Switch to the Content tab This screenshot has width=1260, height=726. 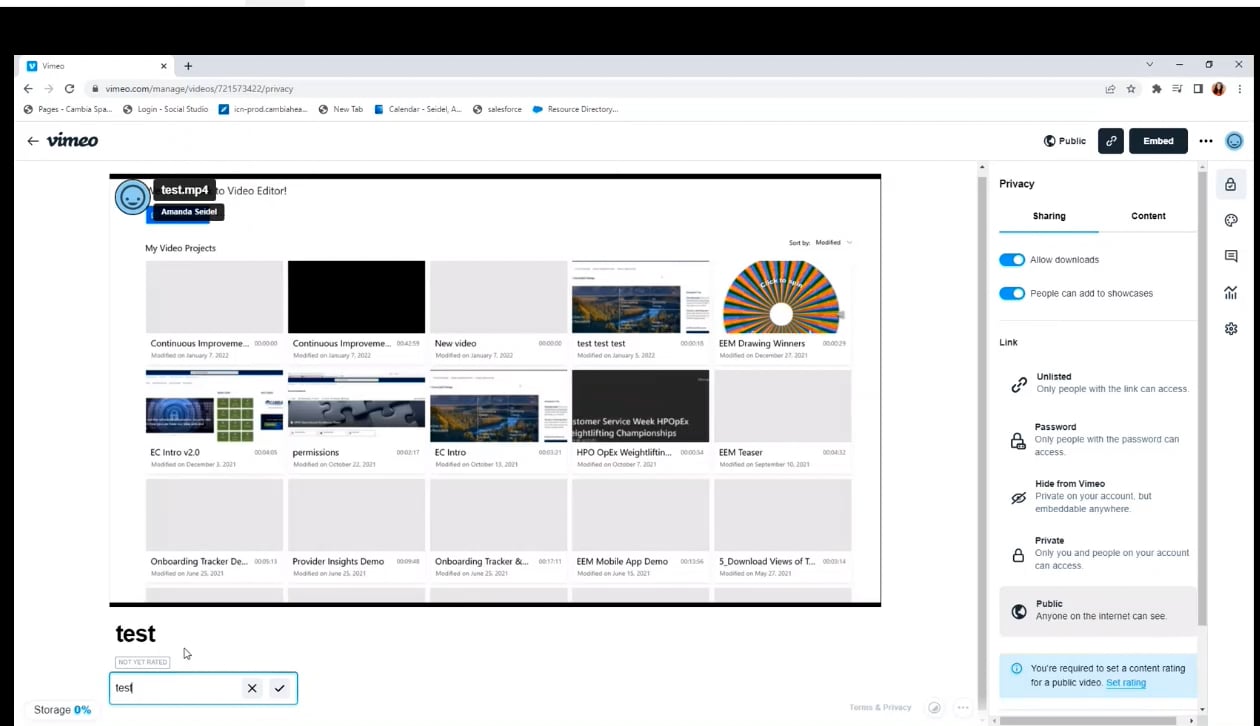pyautogui.click(x=1148, y=216)
